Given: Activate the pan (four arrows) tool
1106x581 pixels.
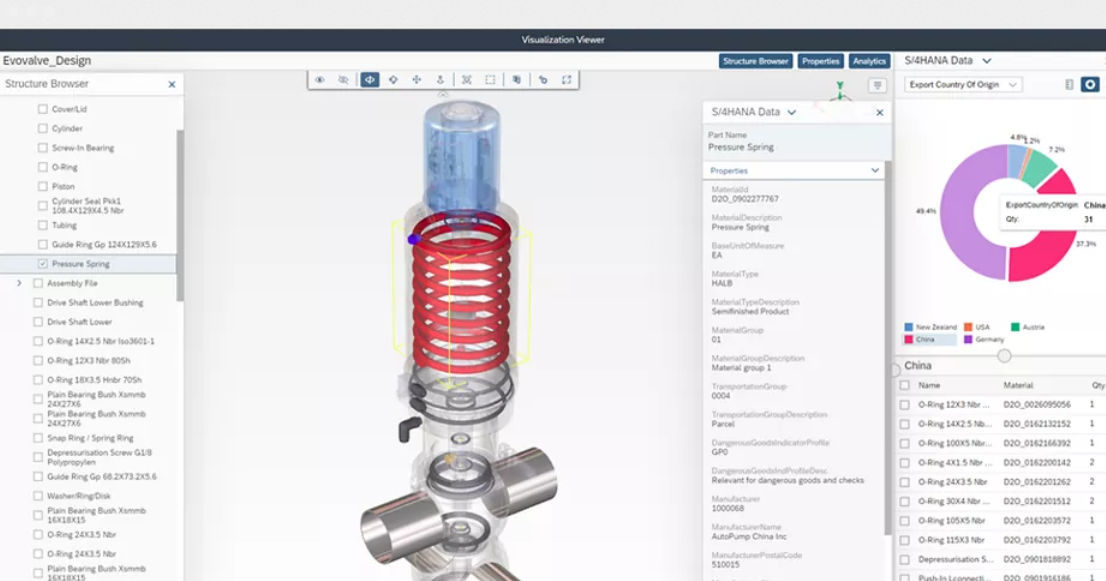Looking at the screenshot, I should point(416,79).
